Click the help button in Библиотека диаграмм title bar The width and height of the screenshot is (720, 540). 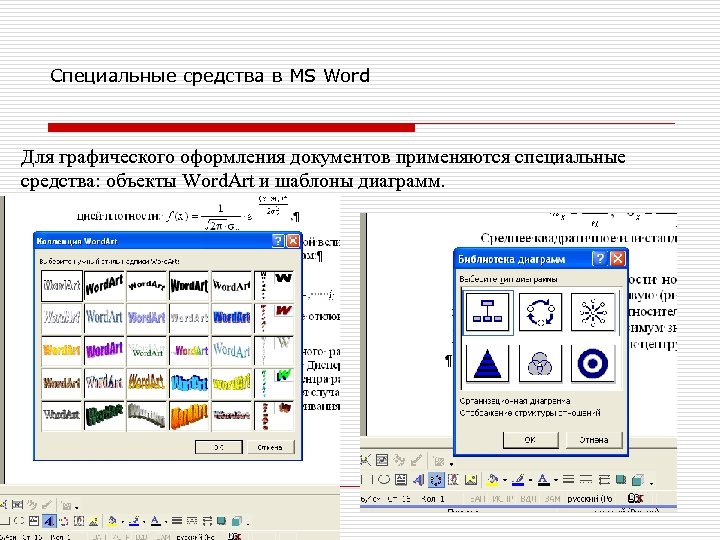point(599,259)
